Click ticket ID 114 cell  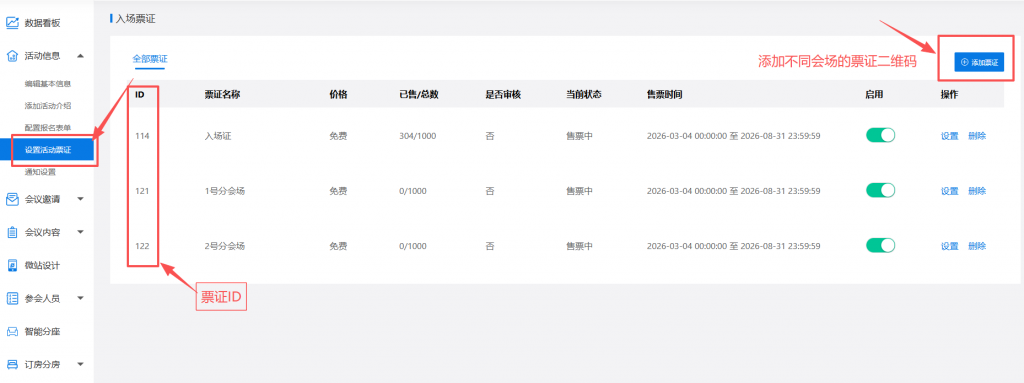click(142, 136)
